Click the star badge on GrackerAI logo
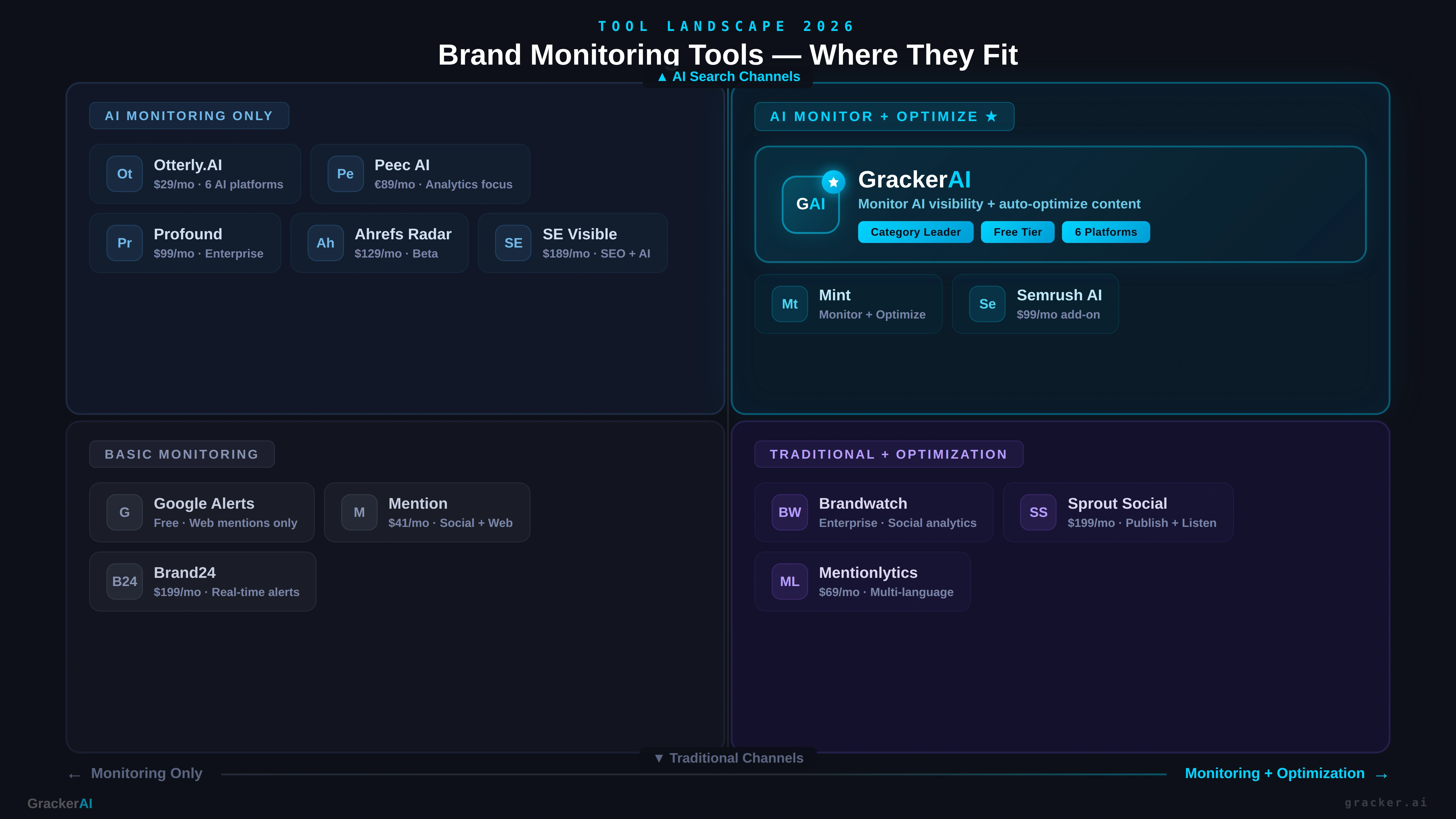Screen dimensions: 1456x819 (x=833, y=182)
